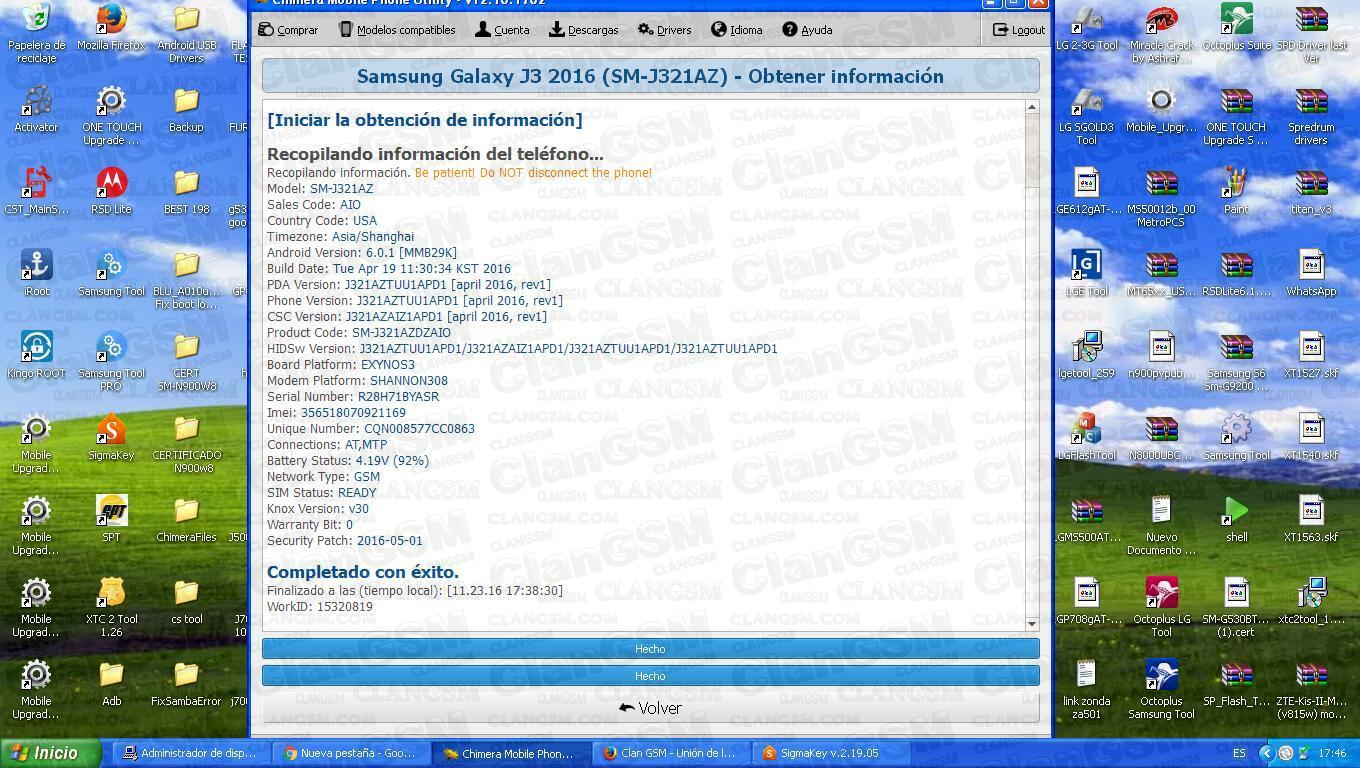Open the Inicio start menu
This screenshot has width=1360, height=768.
tap(50, 753)
